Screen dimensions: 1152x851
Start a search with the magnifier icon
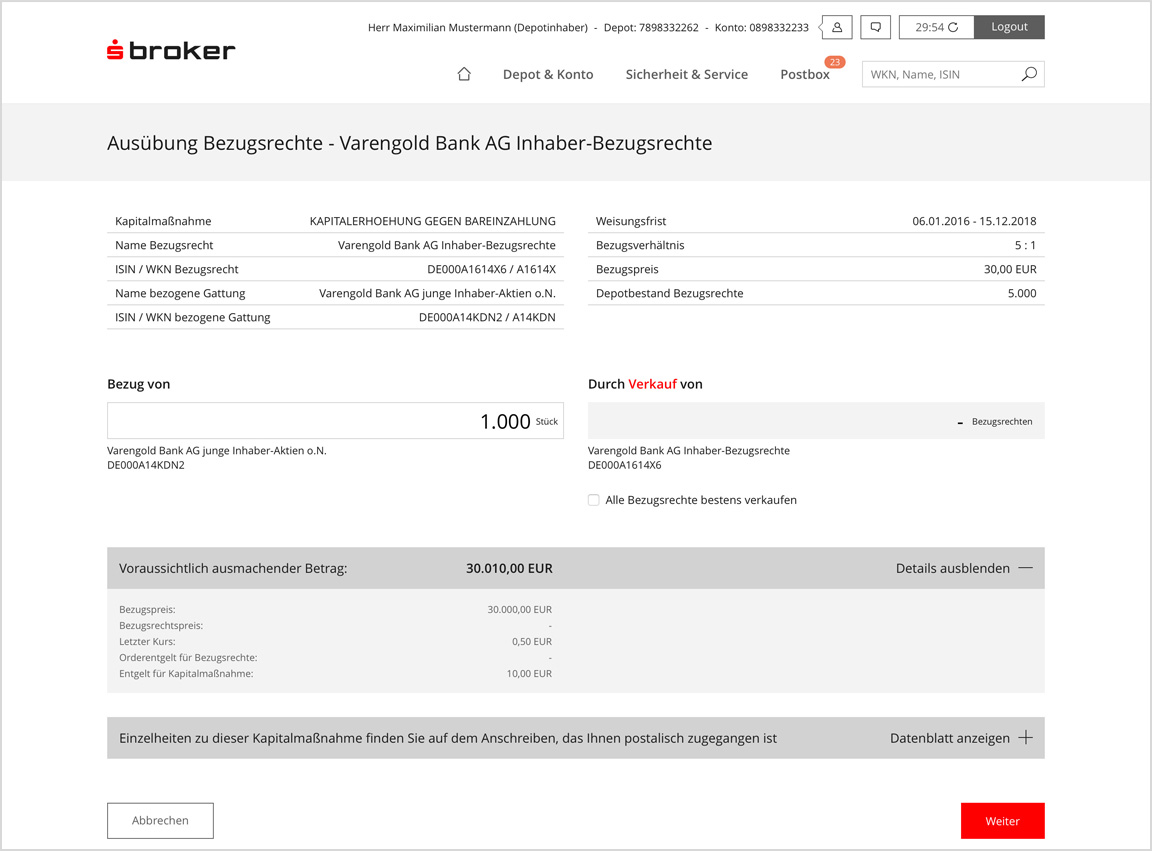point(1029,74)
